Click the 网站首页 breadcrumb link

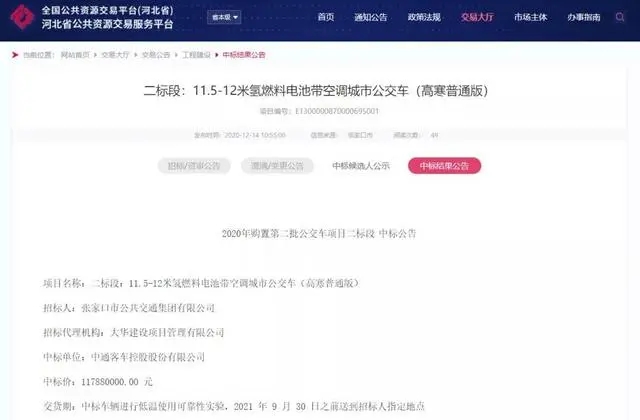(x=75, y=55)
